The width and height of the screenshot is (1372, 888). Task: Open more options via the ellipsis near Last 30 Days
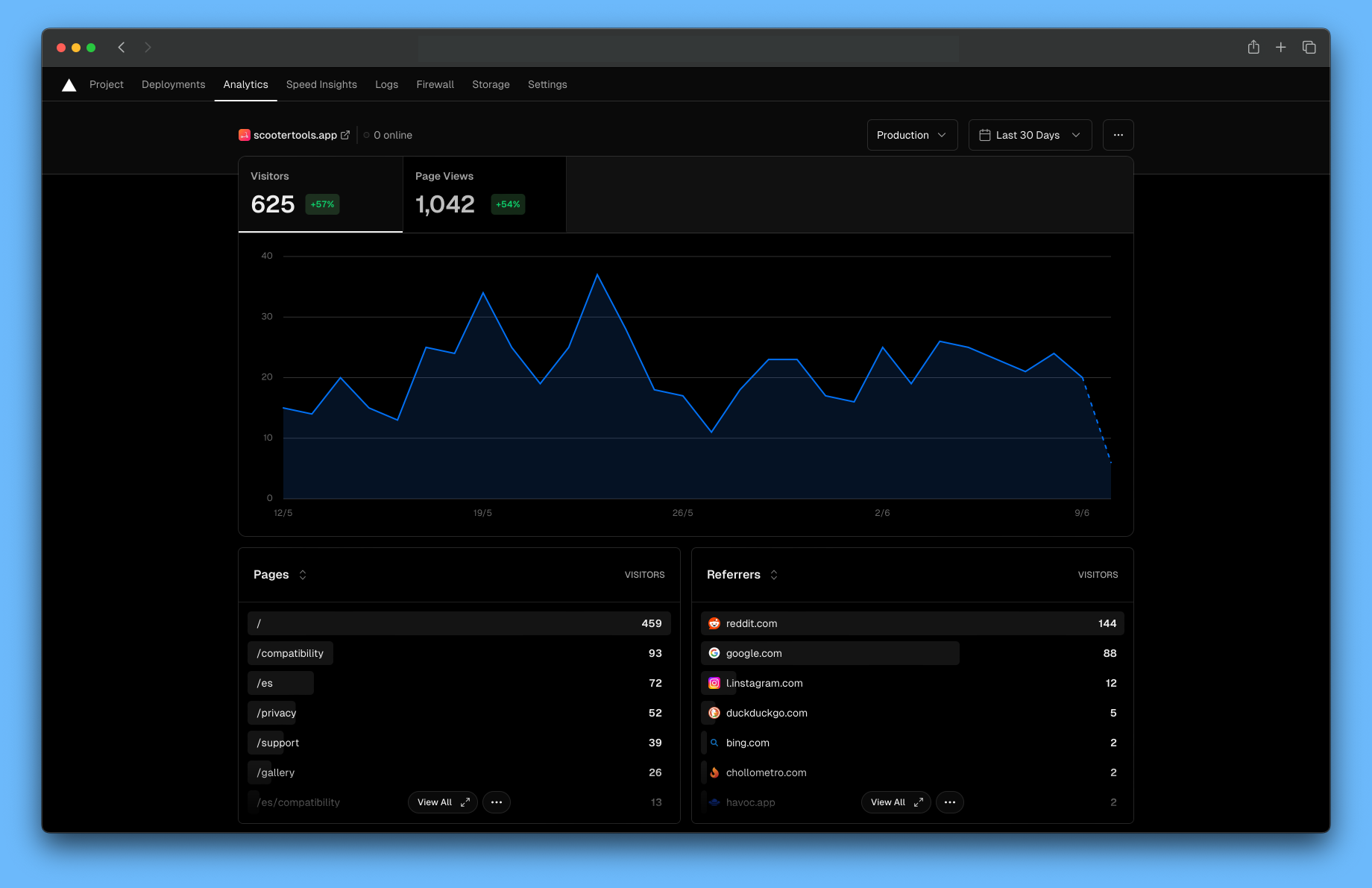[x=1118, y=135]
